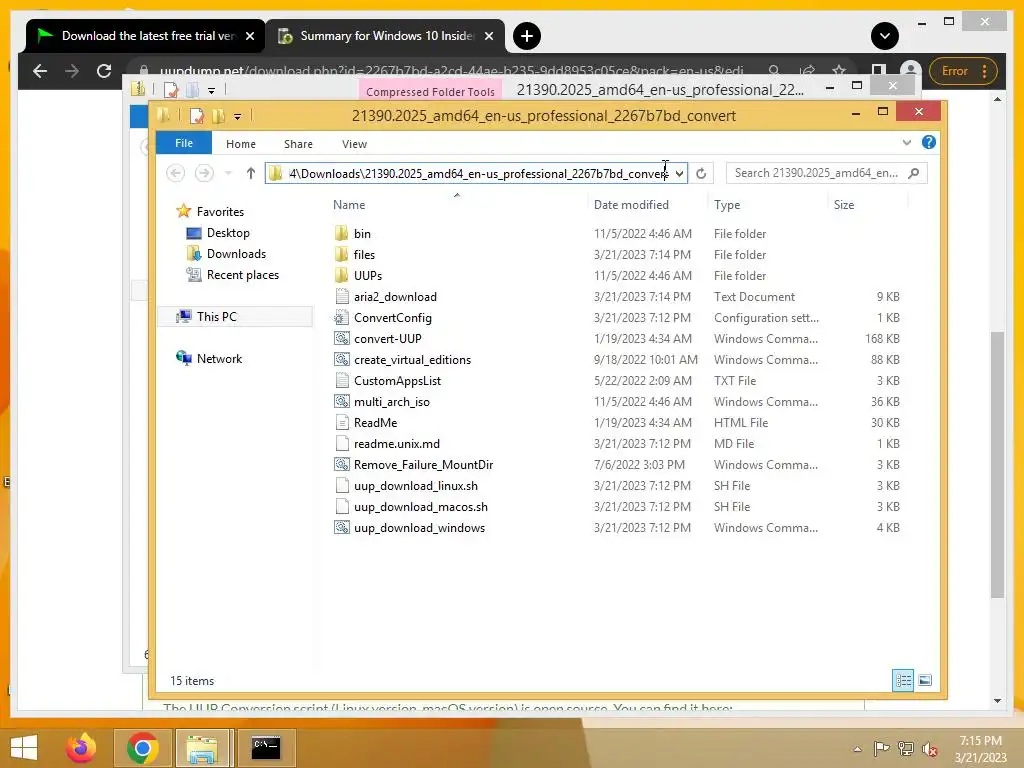Select the UUPs folder icon
1024x768 pixels.
[x=342, y=275]
